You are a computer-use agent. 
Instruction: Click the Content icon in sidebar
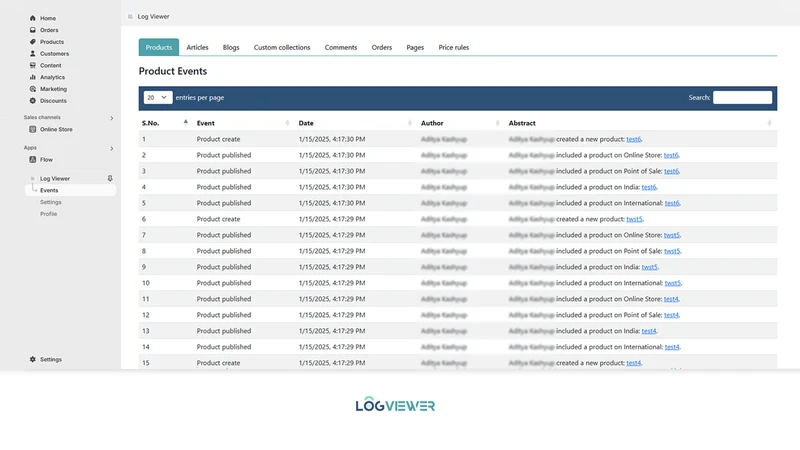tap(33, 65)
